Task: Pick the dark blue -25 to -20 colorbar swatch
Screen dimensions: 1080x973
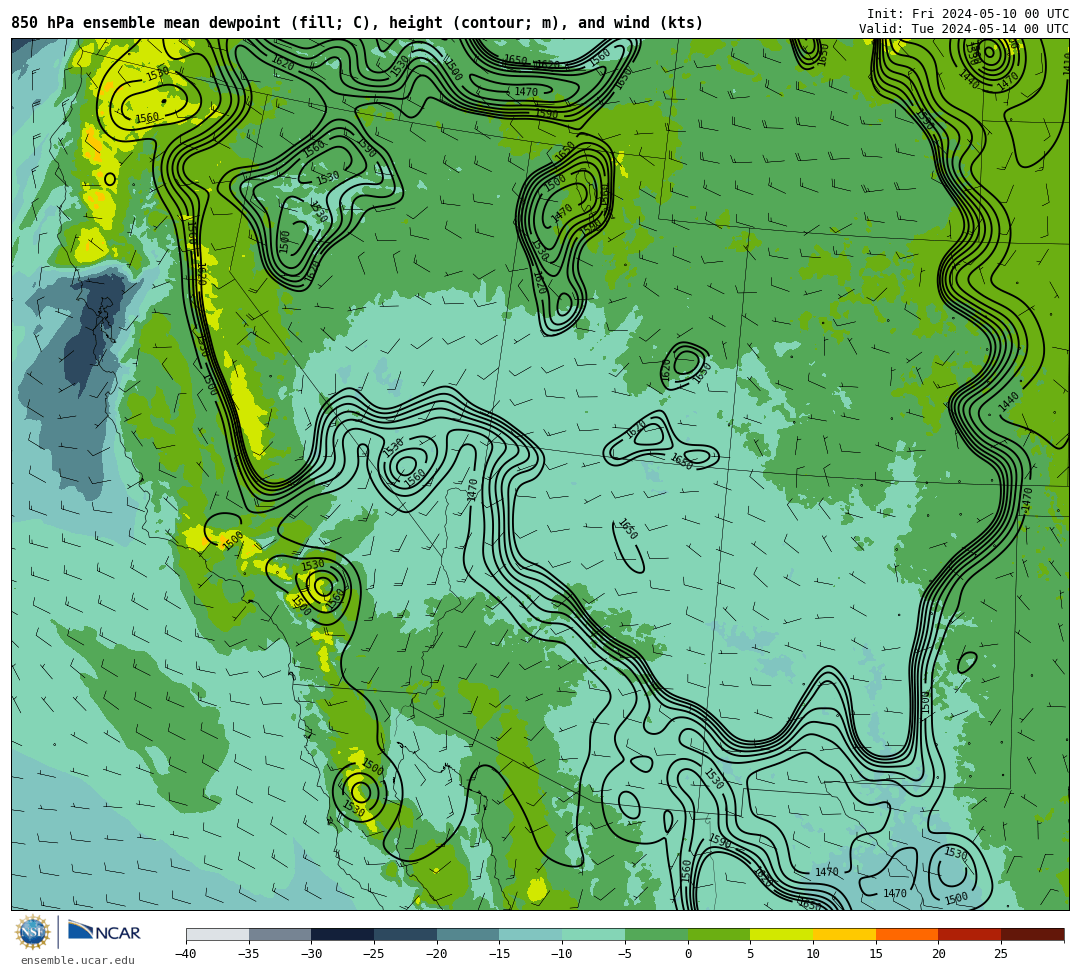Action: click(406, 934)
